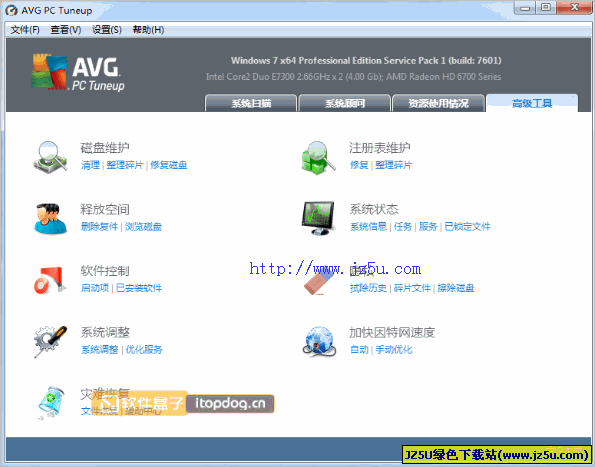Switch to the 系统顾问 tab

345,103
